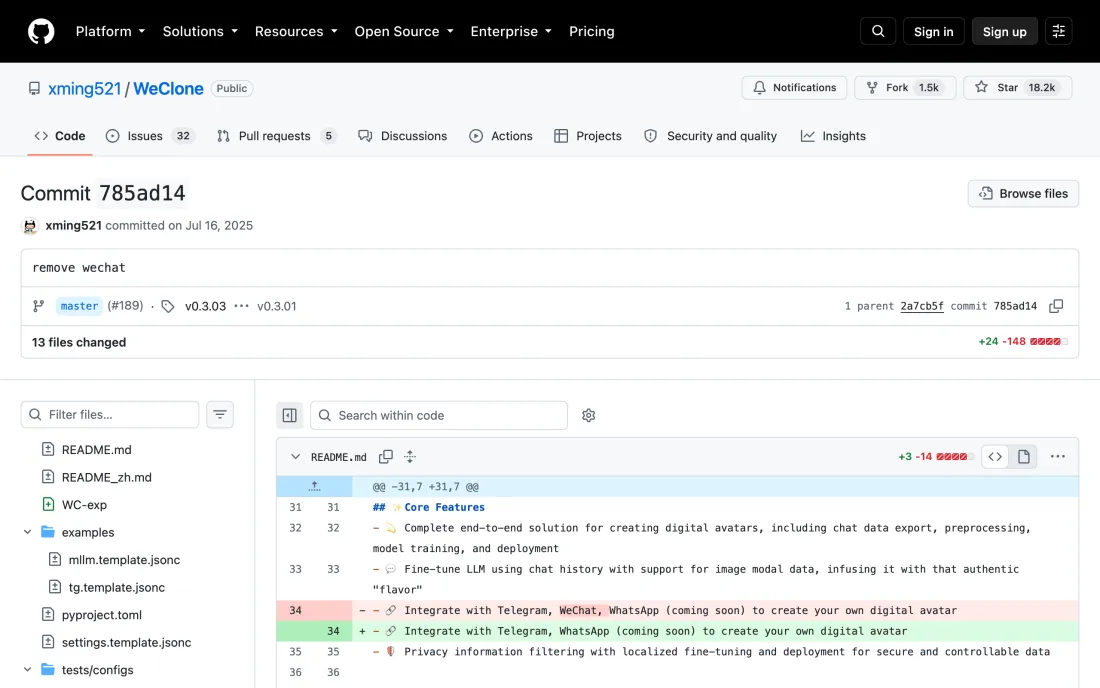Click the git branch icon beside master

39,306
